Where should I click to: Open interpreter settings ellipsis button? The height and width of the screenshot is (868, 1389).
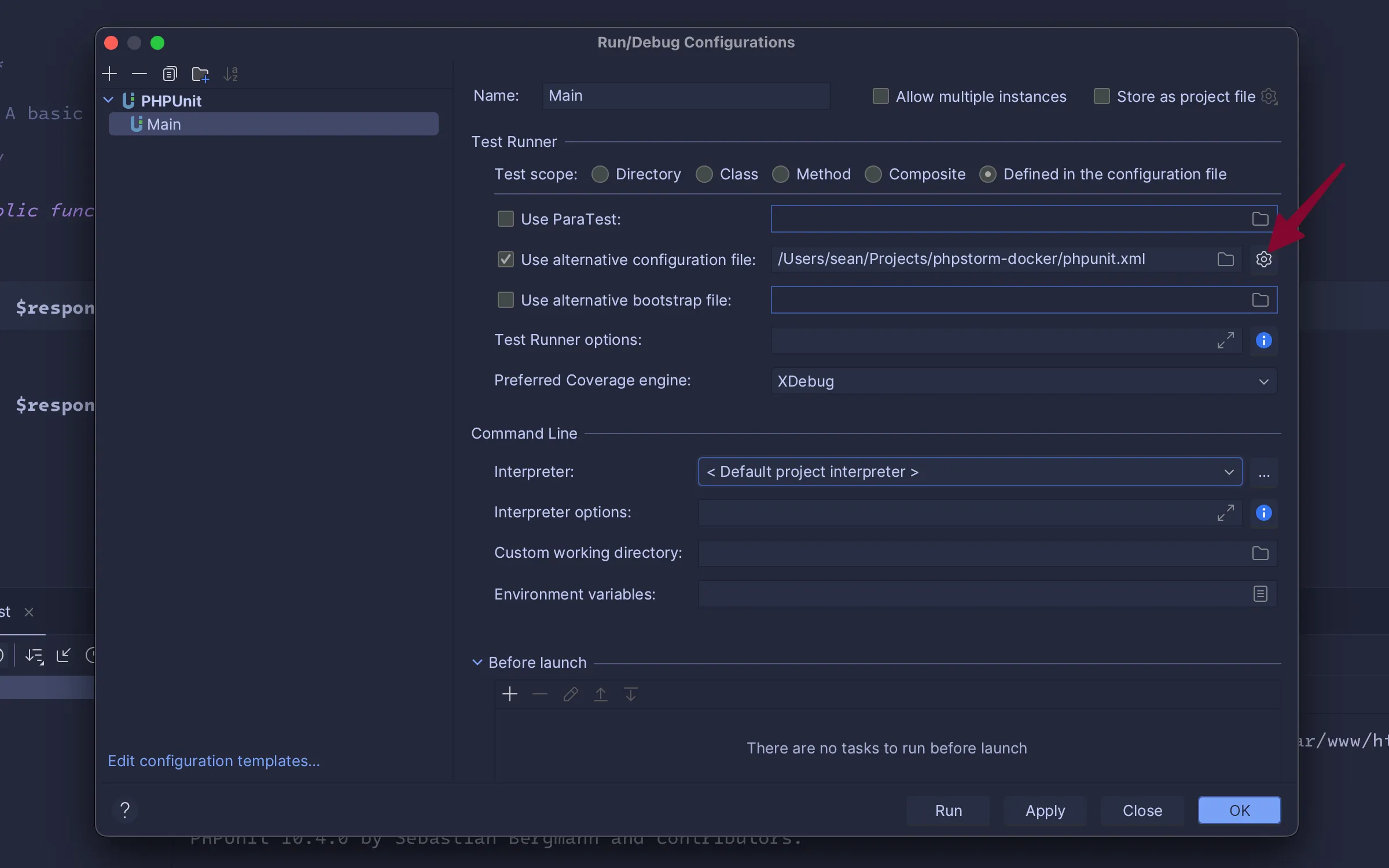tap(1263, 473)
